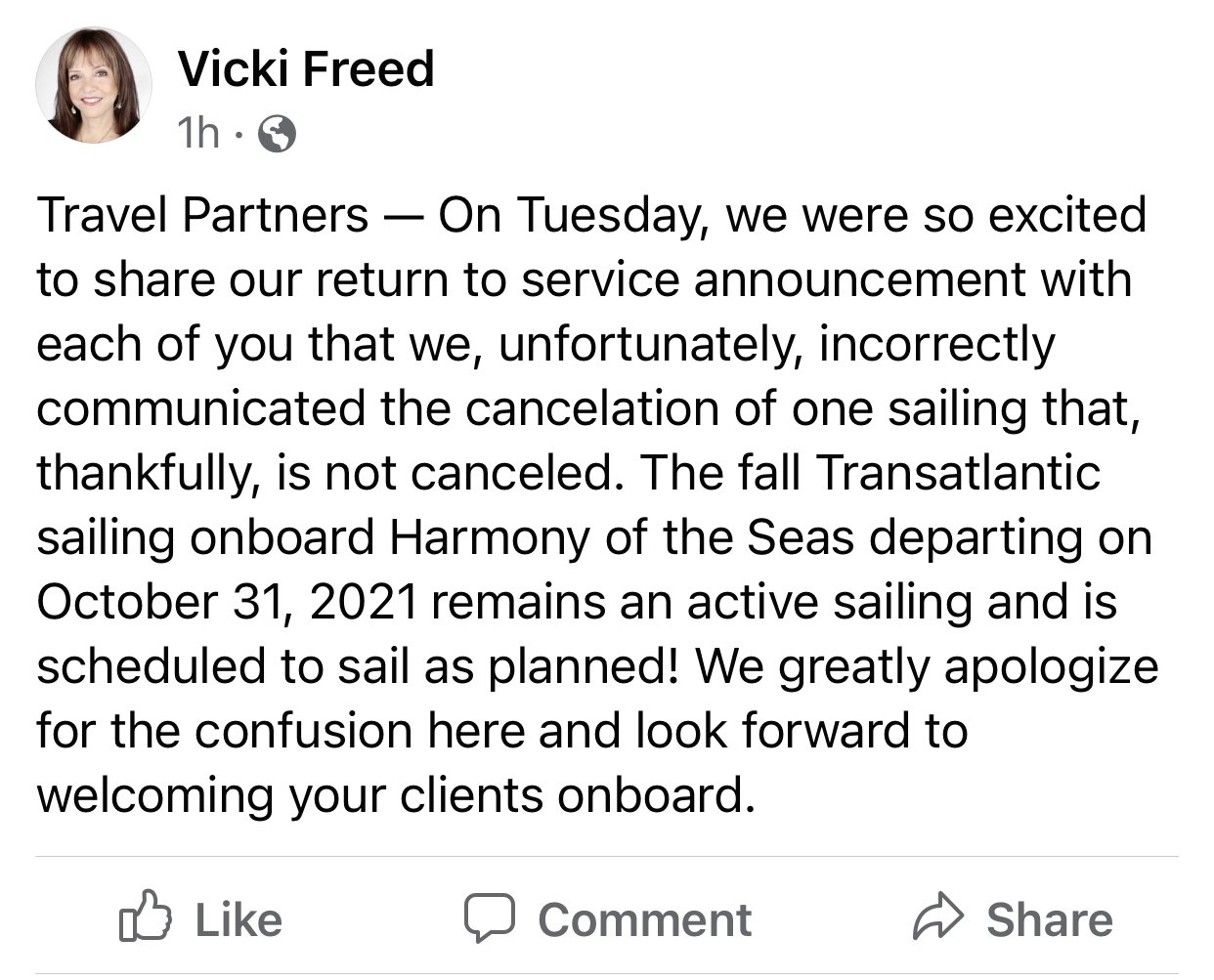Image resolution: width=1214 pixels, height=980 pixels.
Task: Click the 'October 31, 2021' date text
Action: pyautogui.click(x=229, y=602)
